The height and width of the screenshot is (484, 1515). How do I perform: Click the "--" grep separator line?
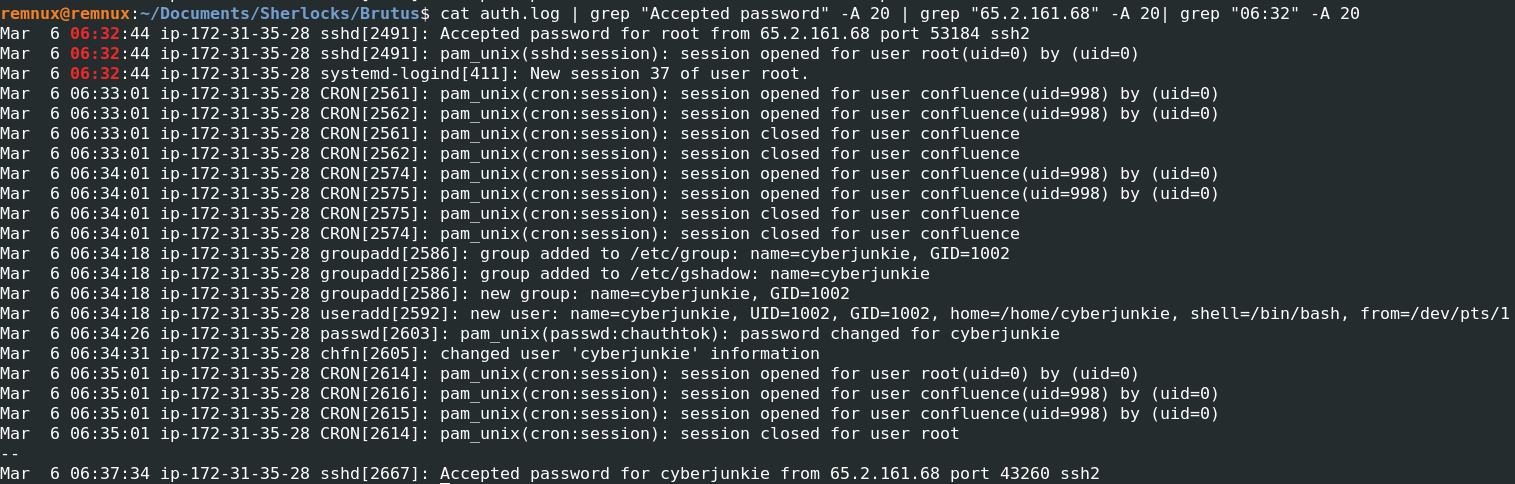click(x=10, y=453)
